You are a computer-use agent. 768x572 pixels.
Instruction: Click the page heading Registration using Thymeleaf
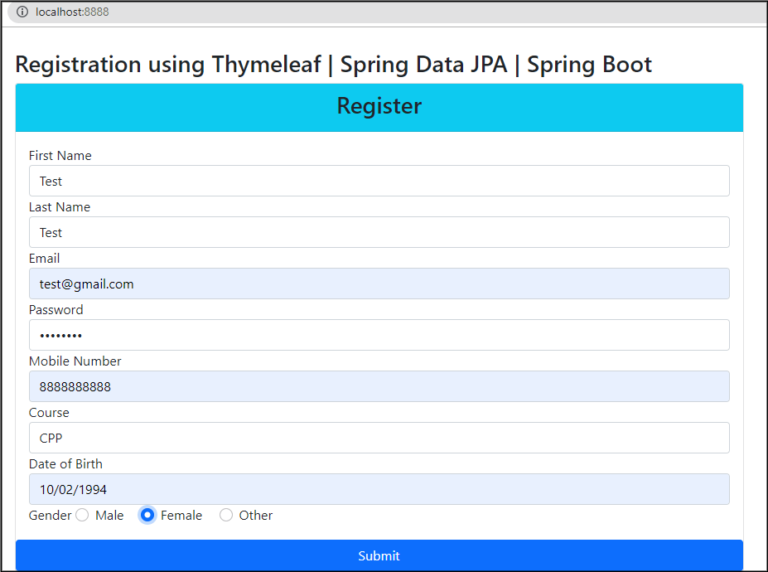(334, 64)
